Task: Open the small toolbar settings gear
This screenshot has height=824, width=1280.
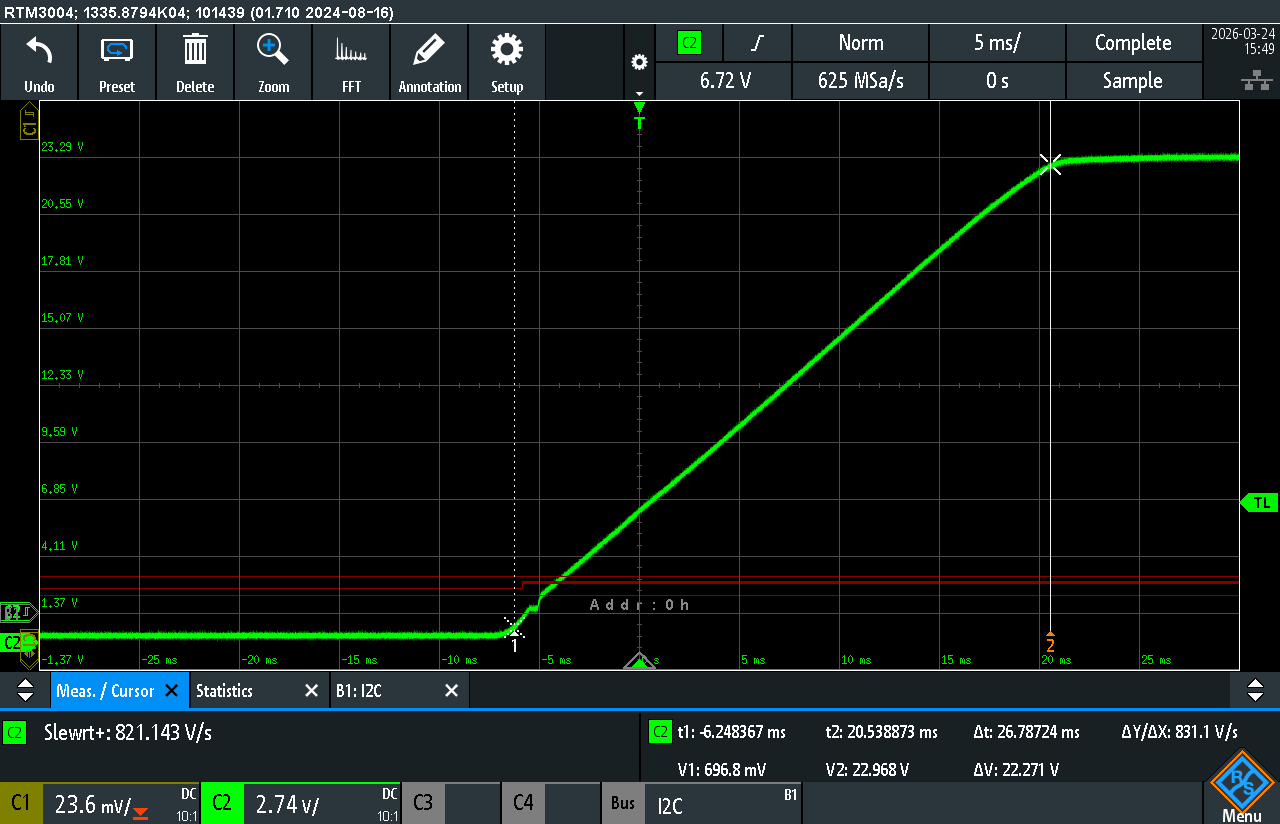Action: (x=639, y=62)
